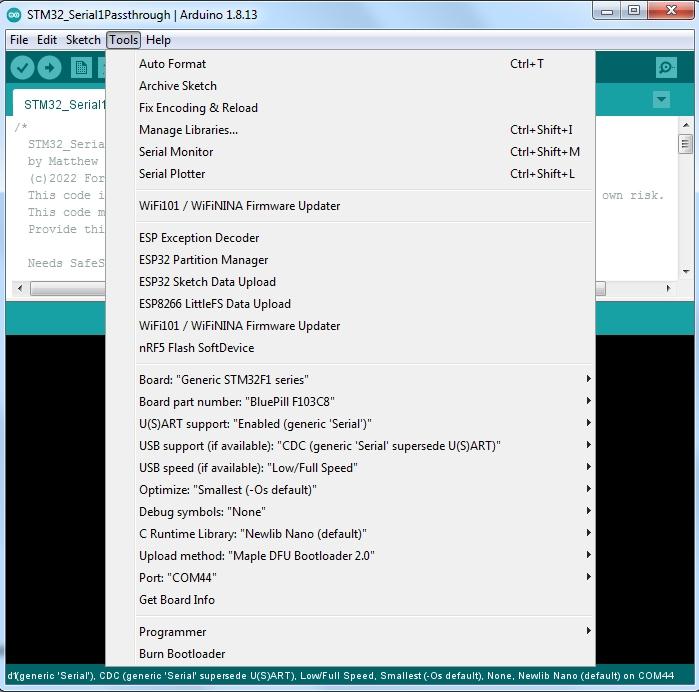The image size is (699, 692).
Task: Expand USB support (if available) submenu
Action: coord(350,445)
